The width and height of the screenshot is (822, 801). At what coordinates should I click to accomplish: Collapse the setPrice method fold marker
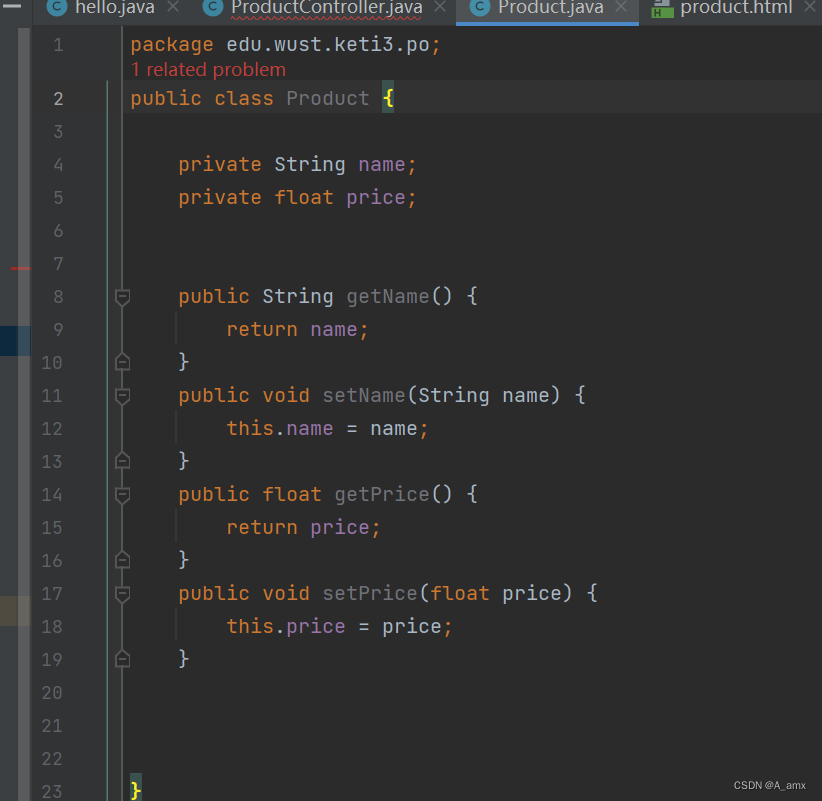(122, 594)
